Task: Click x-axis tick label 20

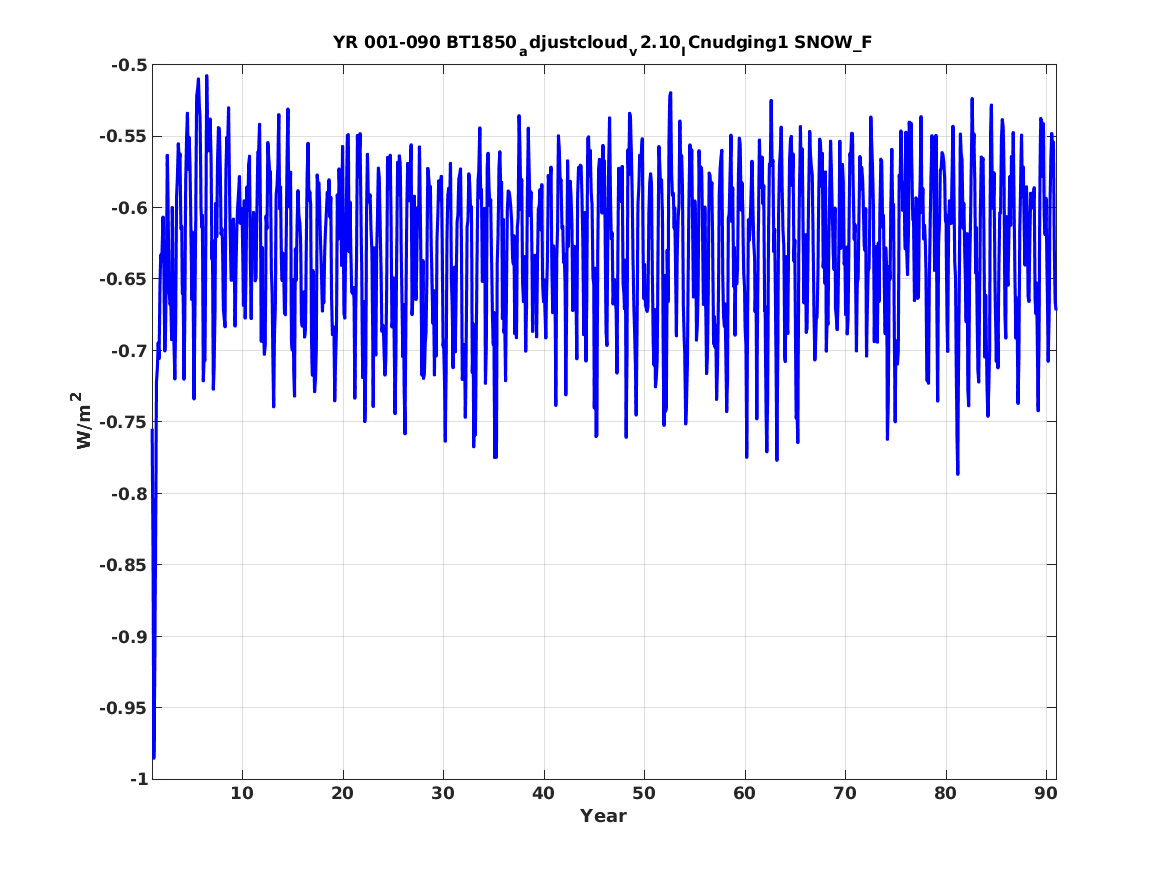Action: pos(342,794)
